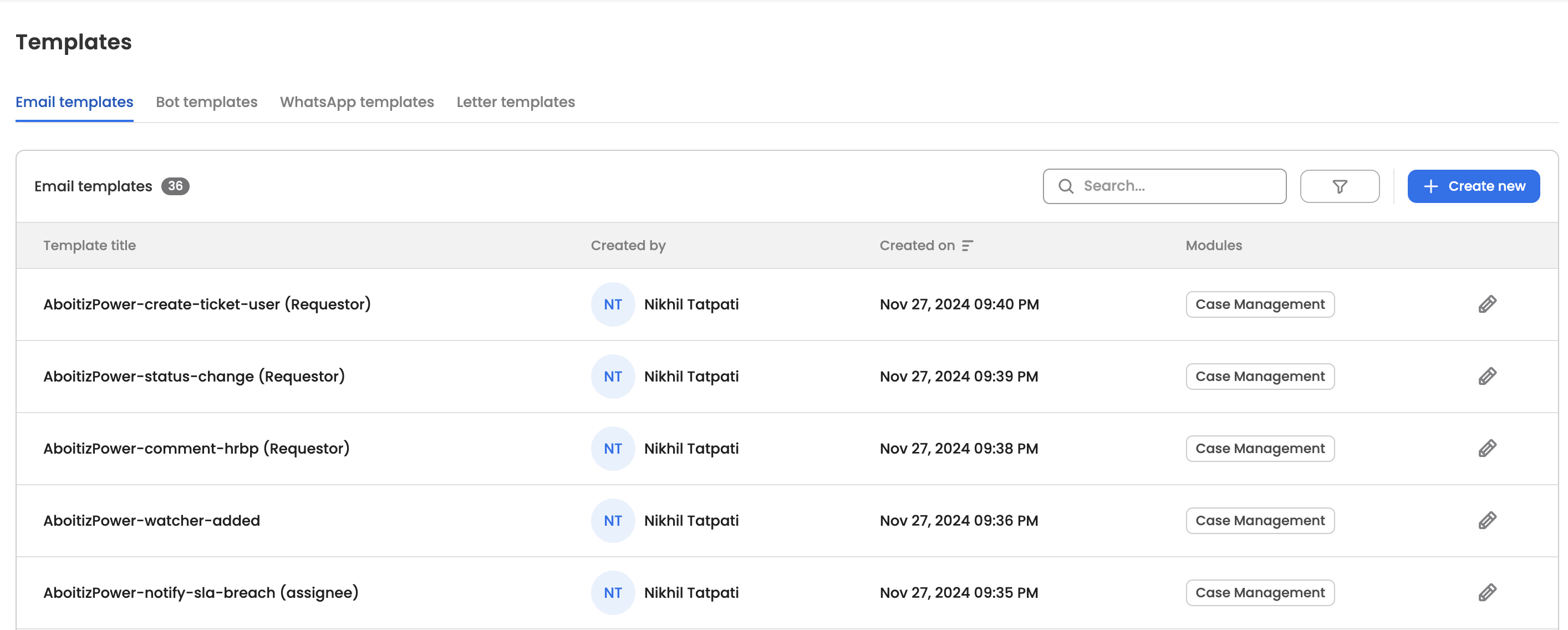Click NT avatar in first row

(x=612, y=304)
